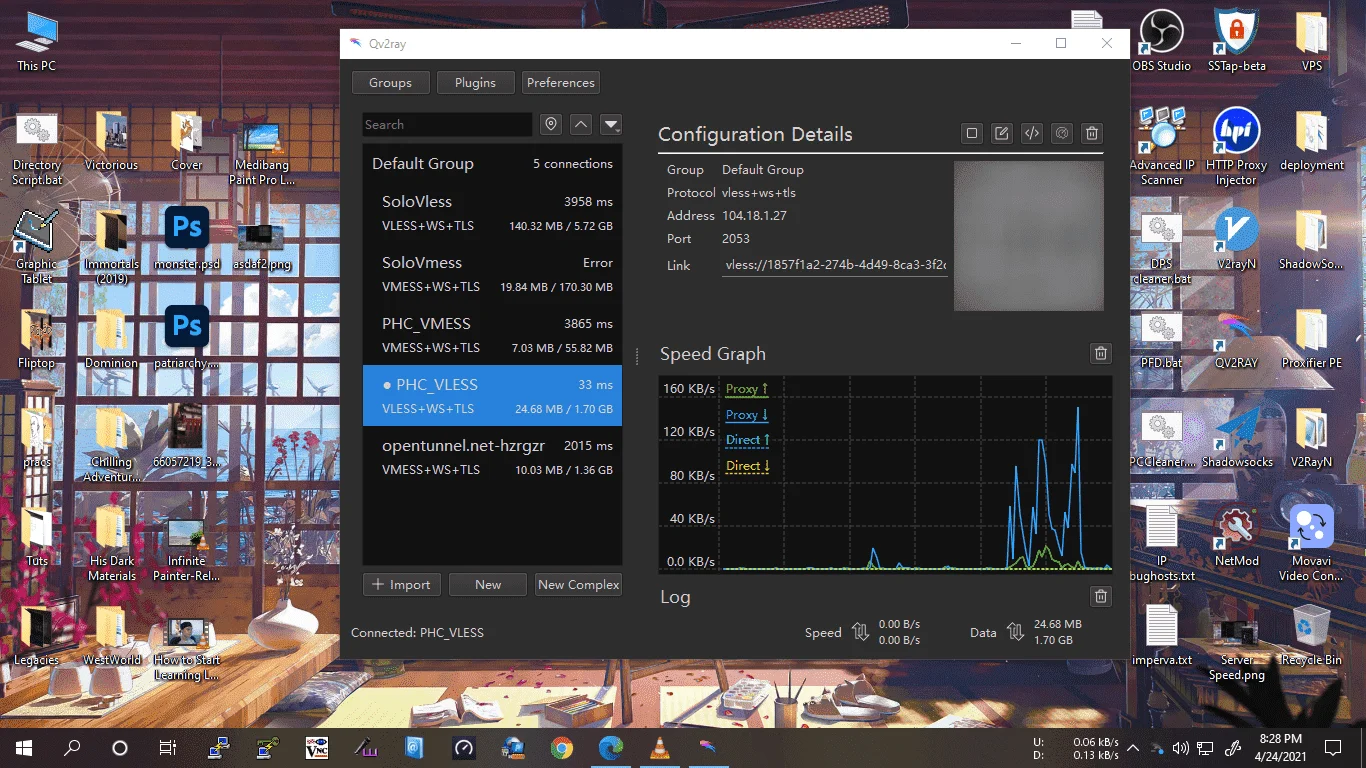
Task: Click the "Direct ↓" legend entry
Action: pyautogui.click(x=748, y=466)
